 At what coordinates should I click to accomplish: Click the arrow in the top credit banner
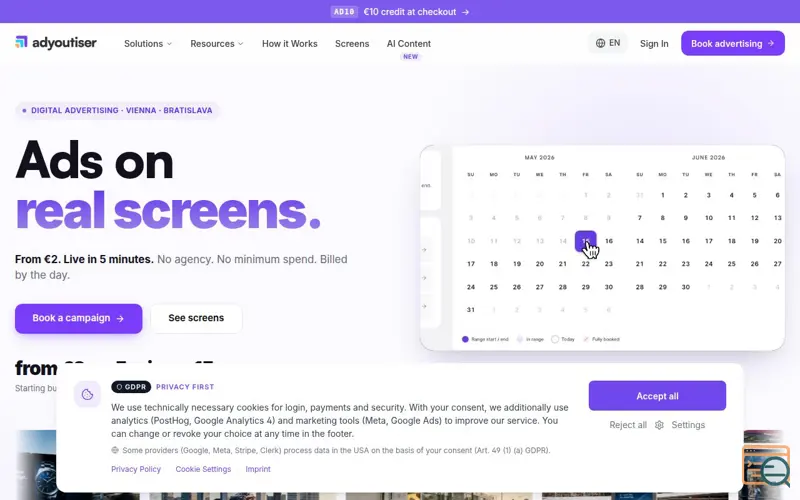(x=465, y=12)
